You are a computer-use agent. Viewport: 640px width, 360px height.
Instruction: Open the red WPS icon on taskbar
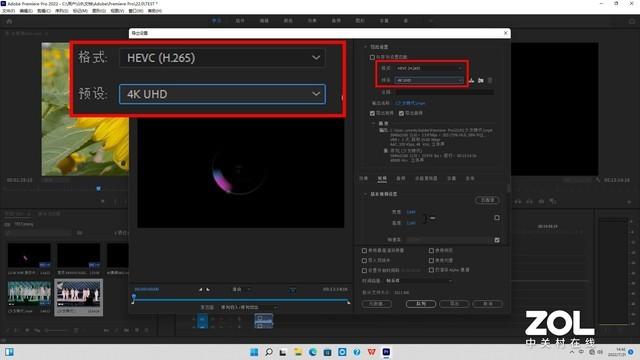371,352
